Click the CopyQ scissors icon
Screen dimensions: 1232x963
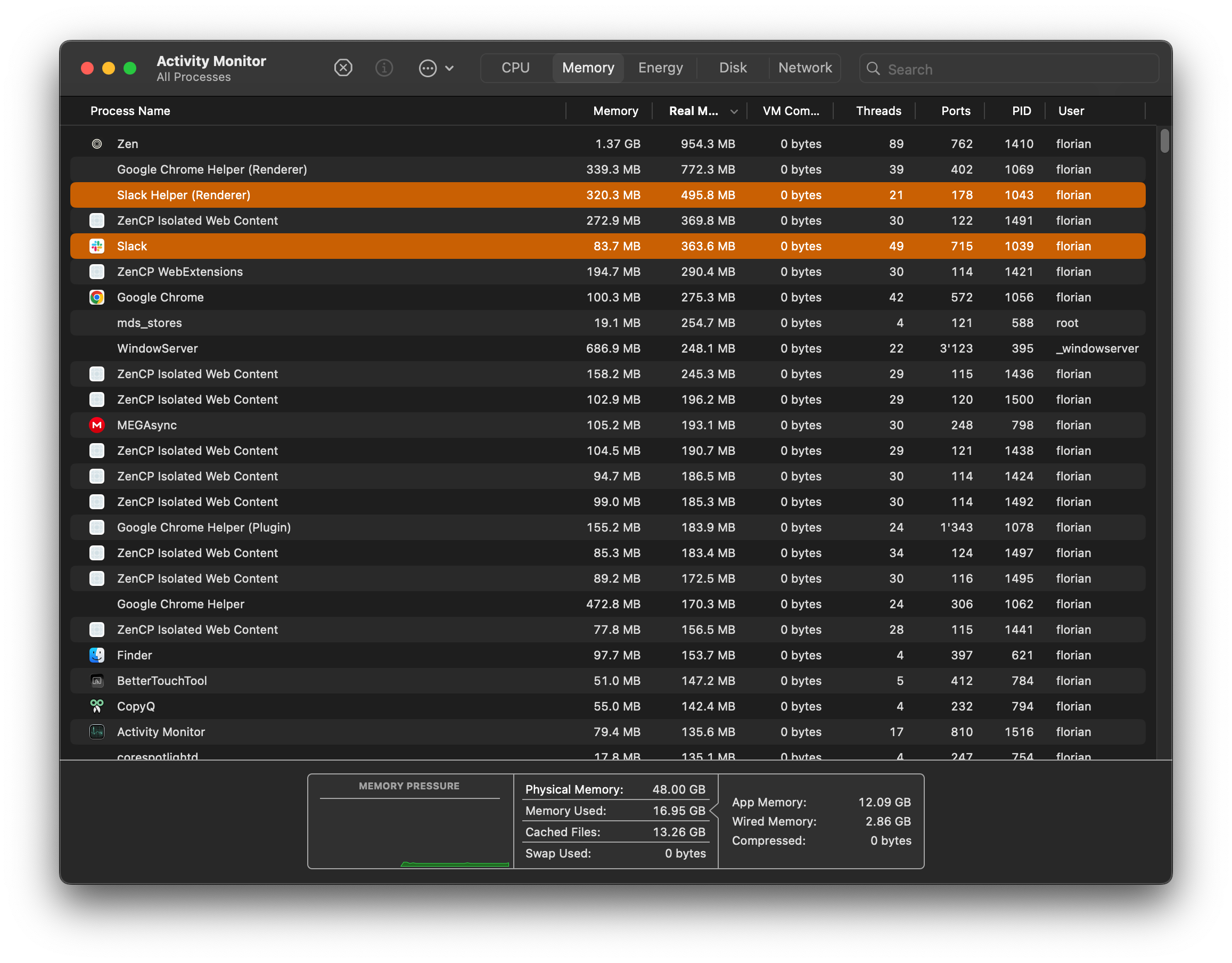tap(97, 706)
